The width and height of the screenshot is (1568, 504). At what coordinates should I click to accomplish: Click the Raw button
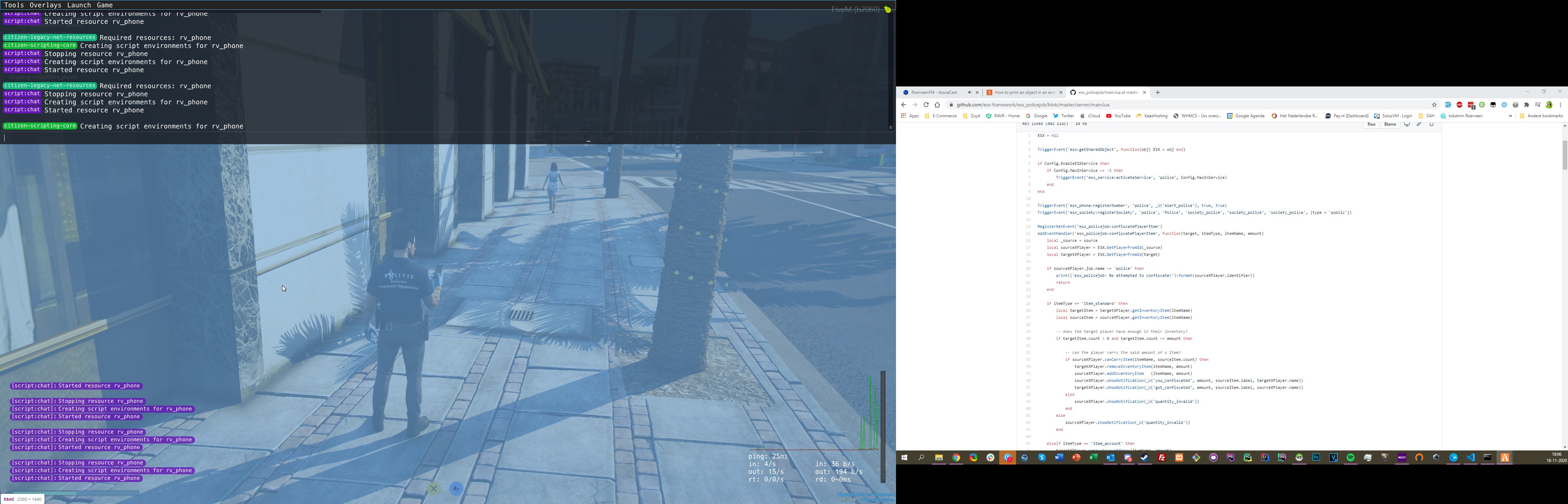coord(1371,124)
